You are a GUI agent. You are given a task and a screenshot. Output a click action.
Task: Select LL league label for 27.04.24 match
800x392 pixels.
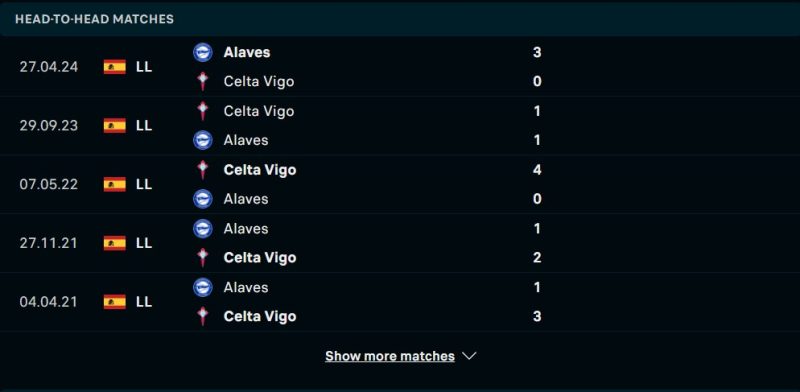pos(144,67)
